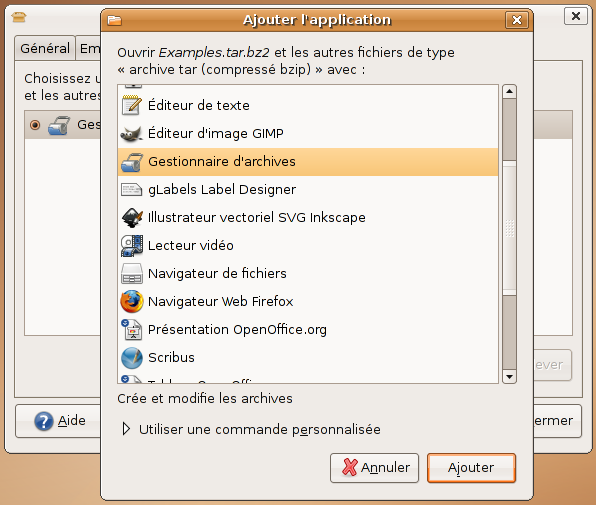
Task: Choose the Navigateur de fichiers icon
Action: [132, 274]
